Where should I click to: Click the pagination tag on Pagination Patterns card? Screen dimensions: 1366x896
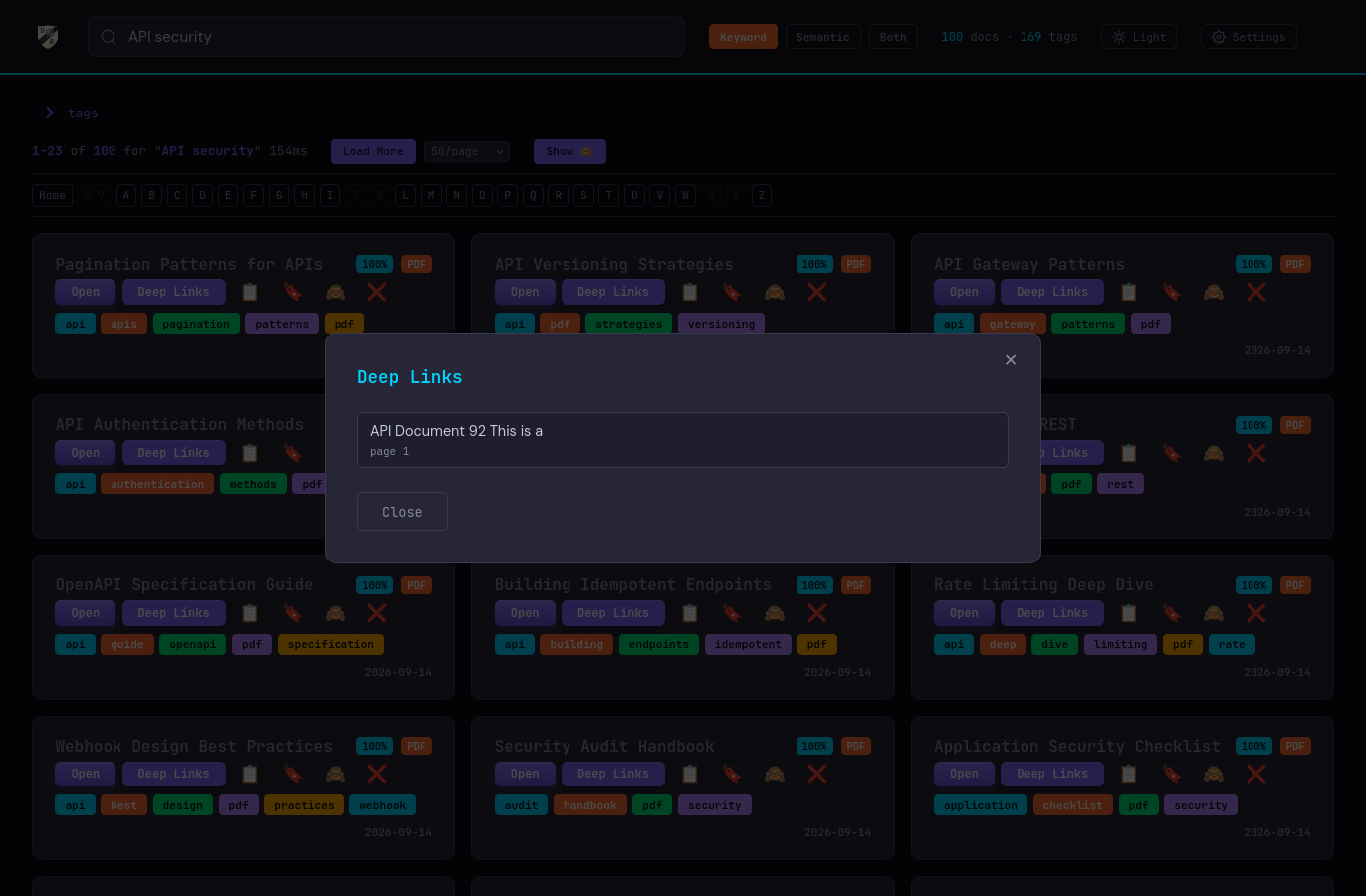[x=196, y=324]
